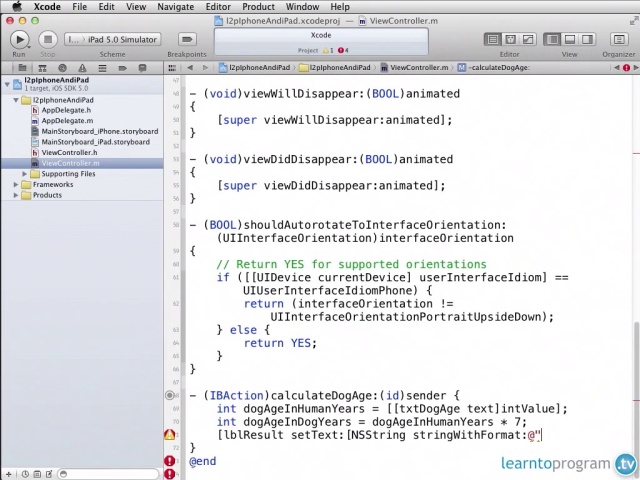Open the Apple menu
Viewport: 640px width, 480px height.
tap(17, 7)
